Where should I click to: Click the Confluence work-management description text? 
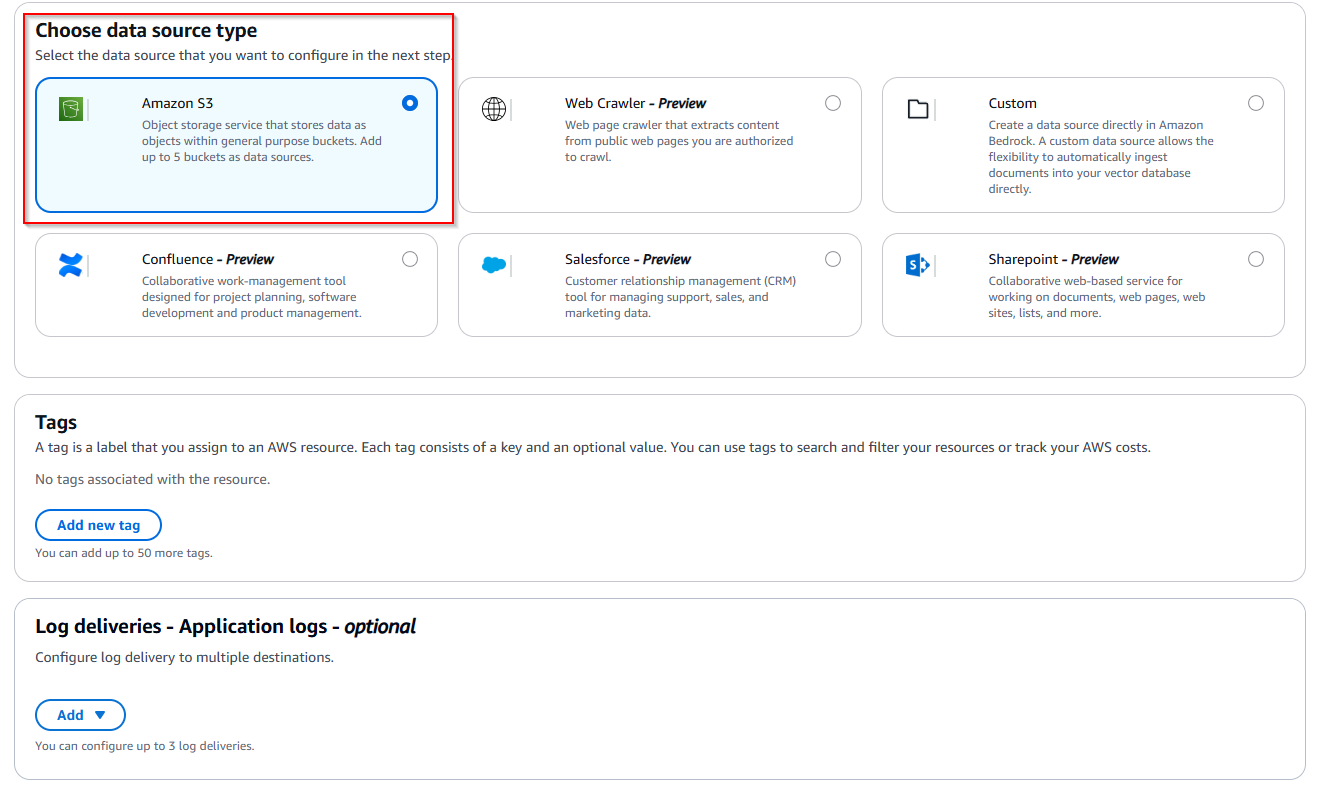click(251, 297)
